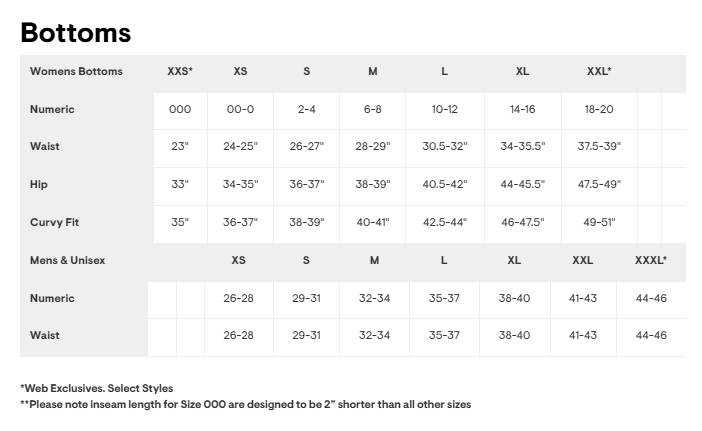
Task: Select the 38-39" hip measurement cell
Action: (x=373, y=184)
